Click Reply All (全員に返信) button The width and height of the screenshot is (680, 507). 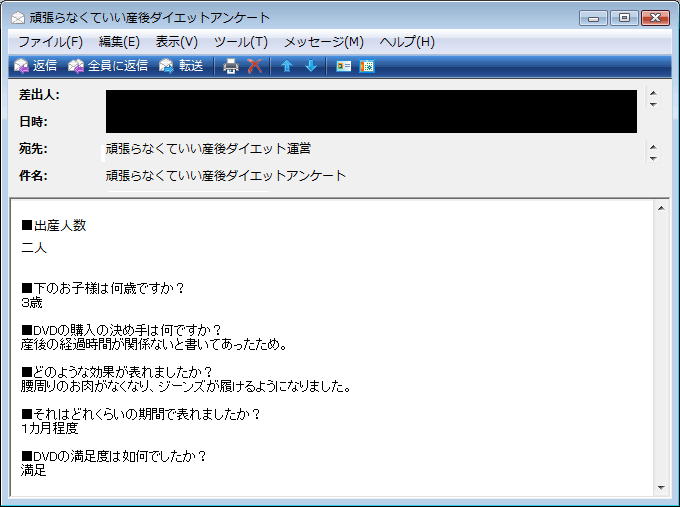[x=108, y=66]
